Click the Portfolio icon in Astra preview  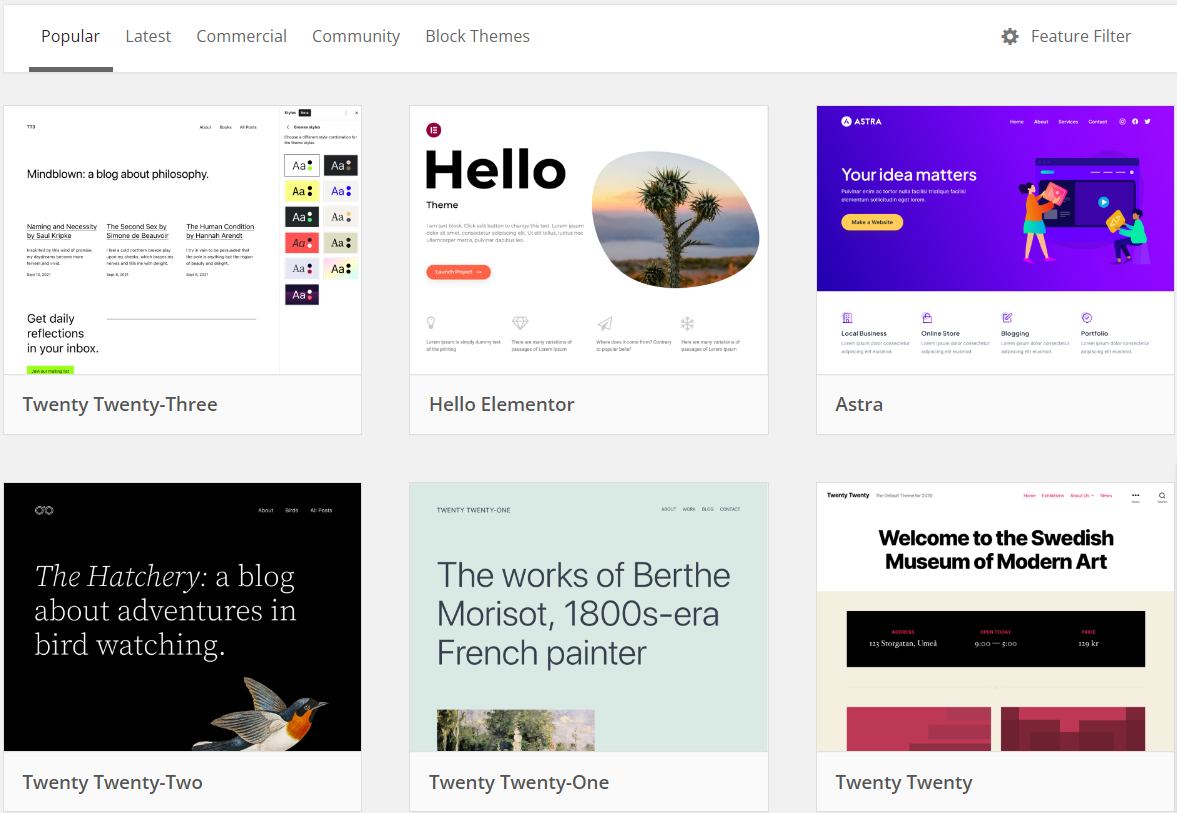tap(1086, 318)
